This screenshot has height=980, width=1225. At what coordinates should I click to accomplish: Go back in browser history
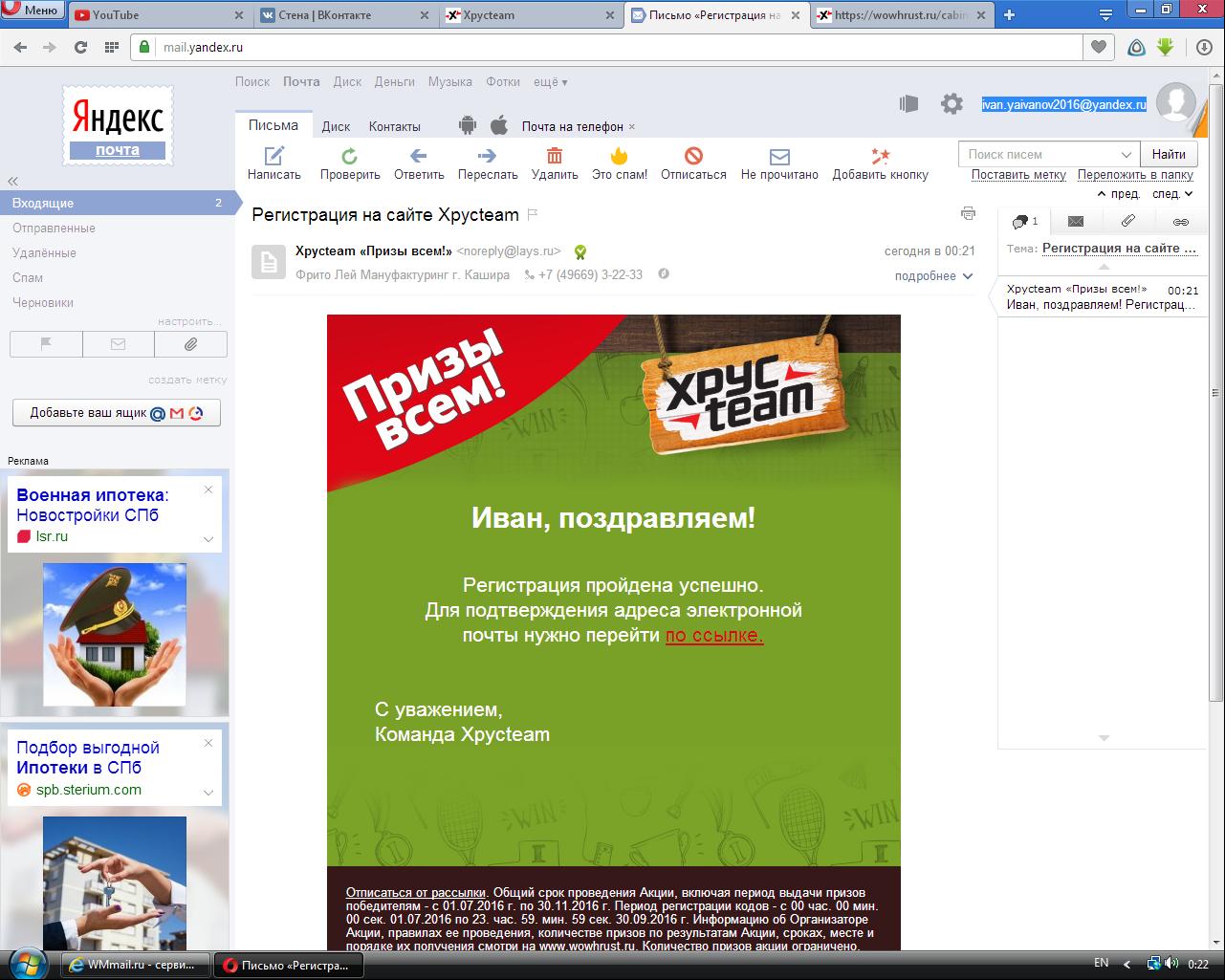point(21,47)
